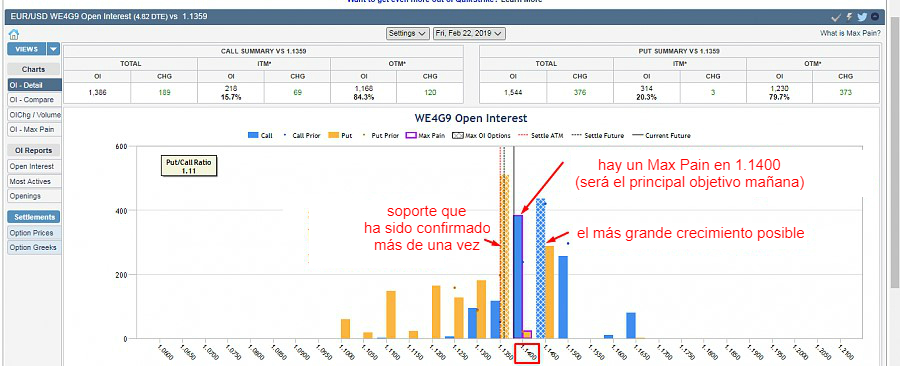Image resolution: width=900 pixels, height=366 pixels.
Task: Select the OI - Compare view
Action: pyautogui.click(x=34, y=100)
